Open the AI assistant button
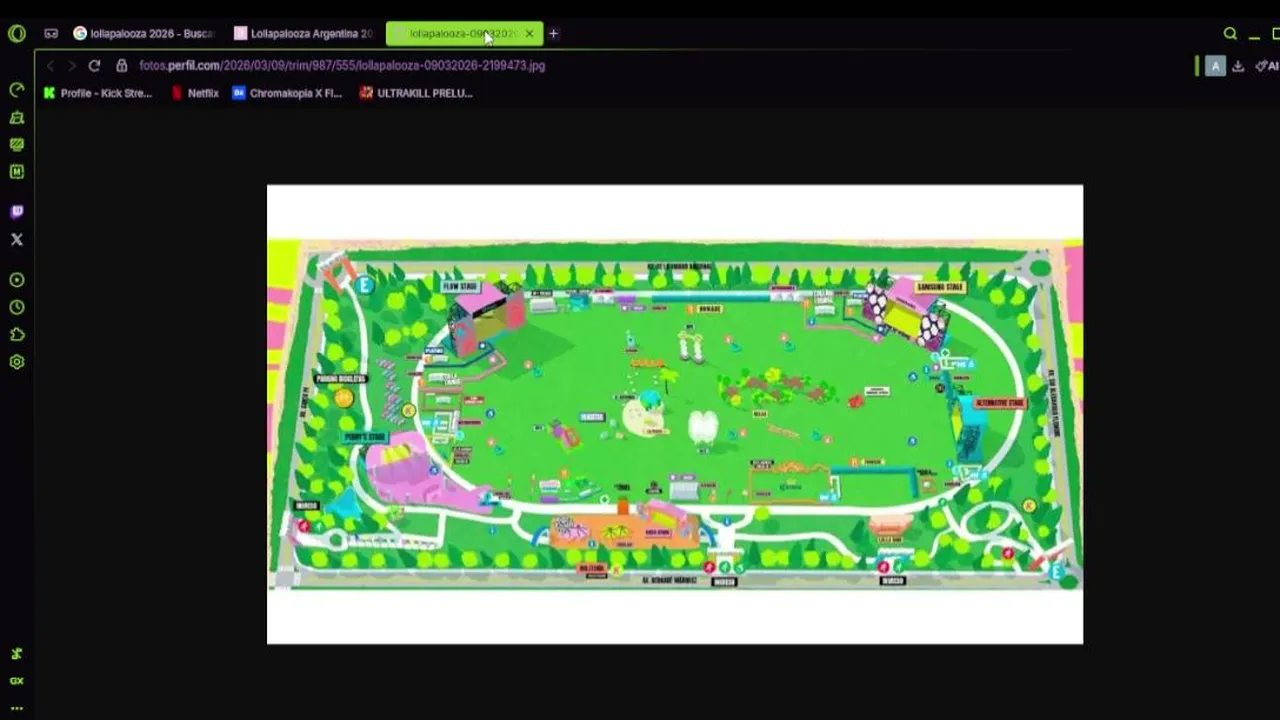Viewport: 1280px width, 720px height. pyautogui.click(x=1267, y=66)
